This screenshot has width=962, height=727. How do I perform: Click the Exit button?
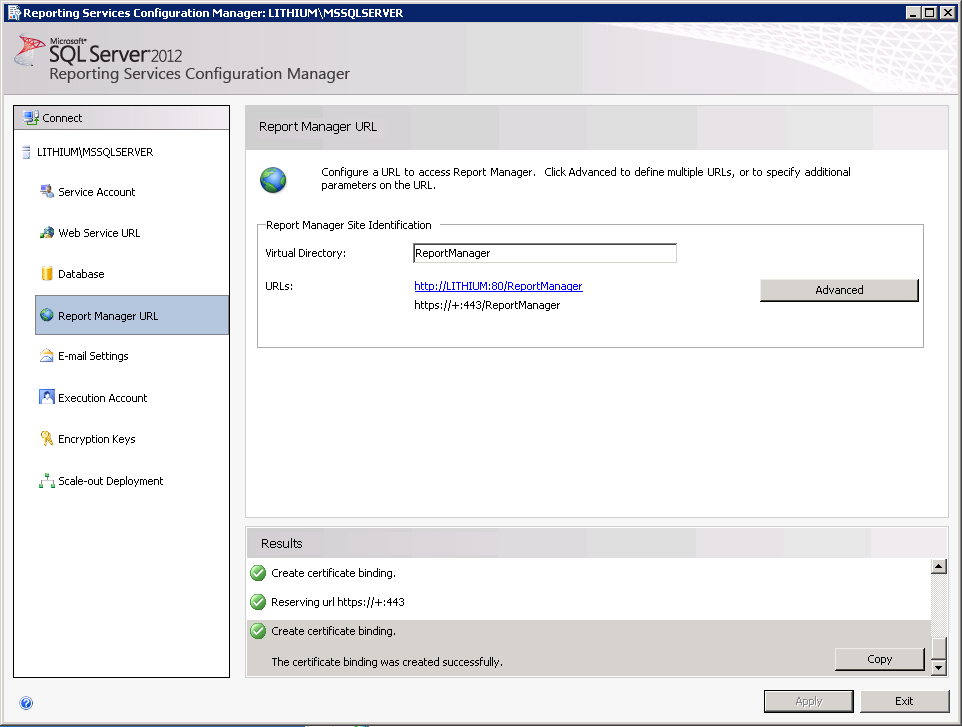click(904, 701)
